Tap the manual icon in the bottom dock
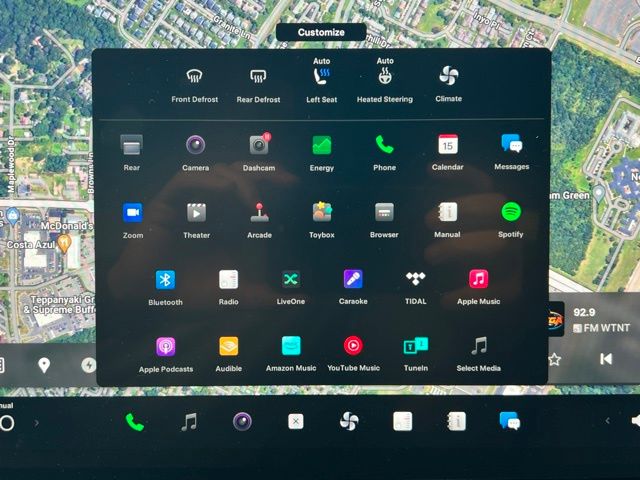The width and height of the screenshot is (640, 480). coord(456,421)
